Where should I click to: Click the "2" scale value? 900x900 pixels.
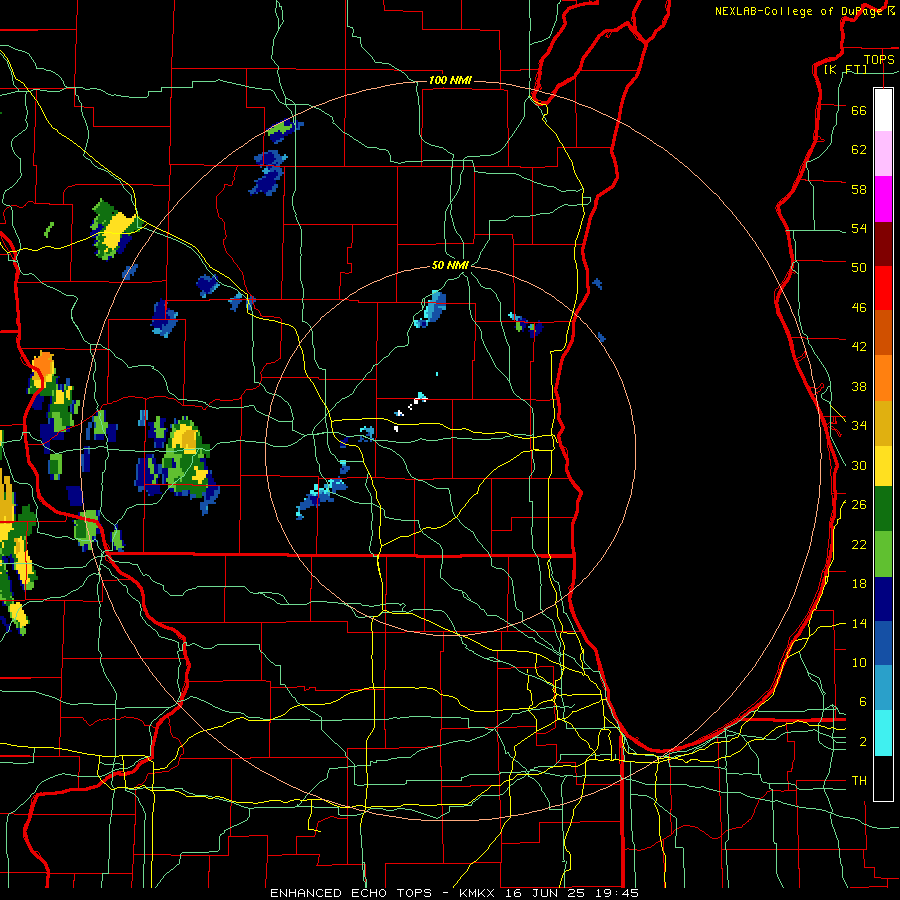[863, 742]
